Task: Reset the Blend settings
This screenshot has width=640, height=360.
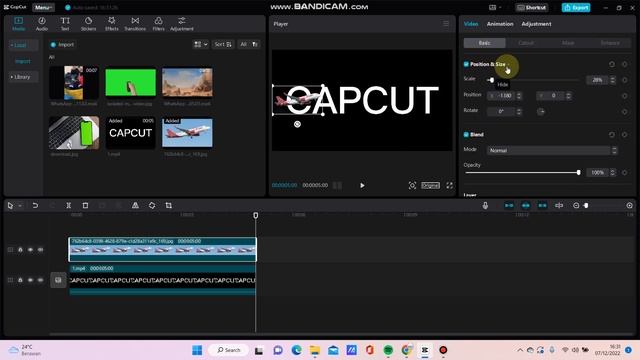Action: pyautogui.click(x=611, y=135)
